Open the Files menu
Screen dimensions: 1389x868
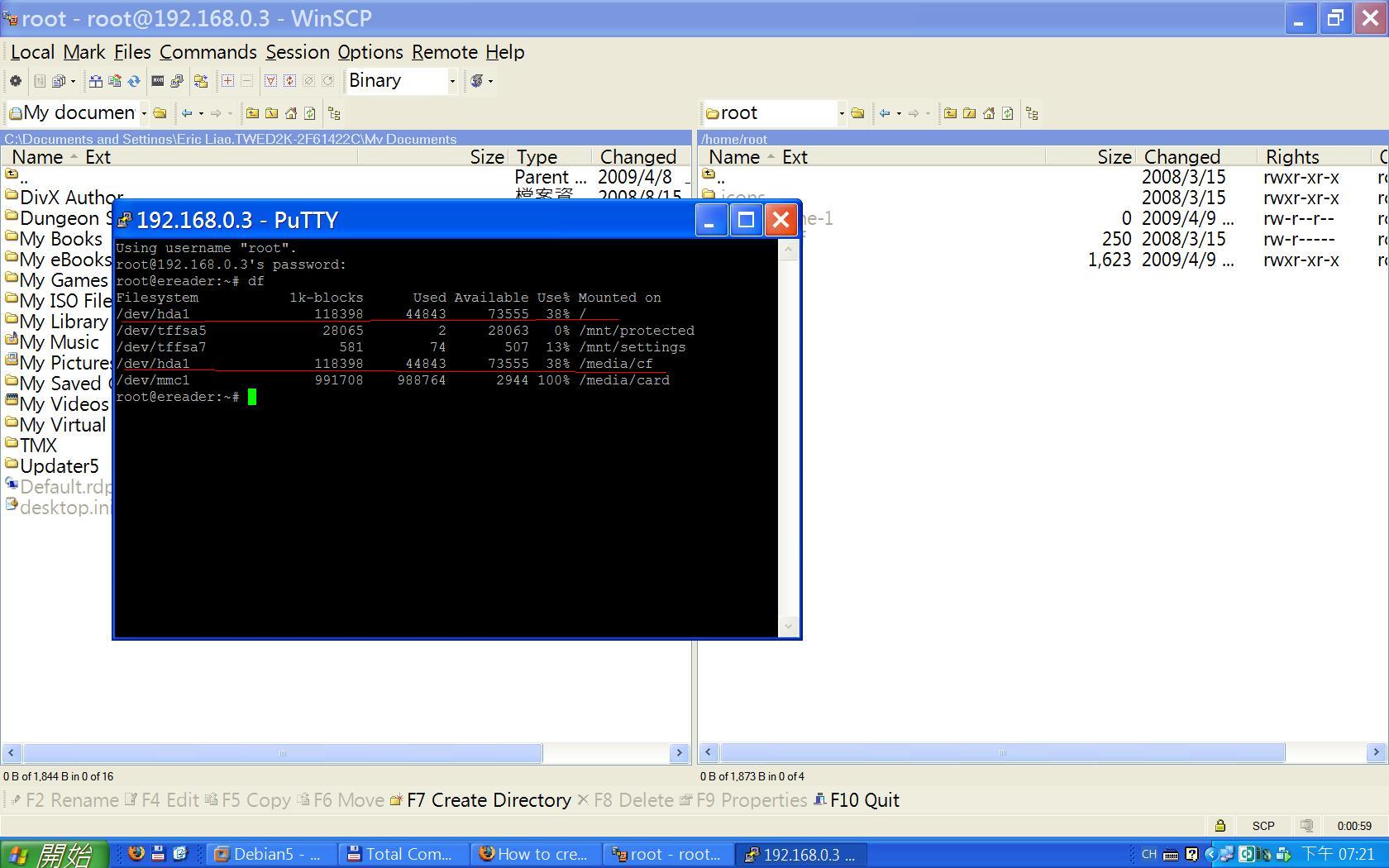pyautogui.click(x=132, y=52)
